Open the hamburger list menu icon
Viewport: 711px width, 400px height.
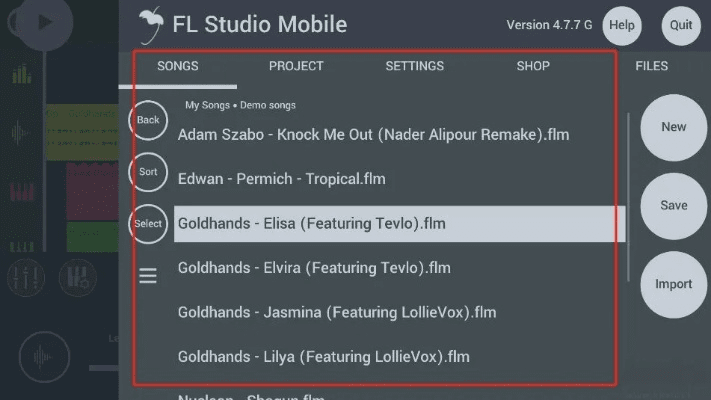148,276
